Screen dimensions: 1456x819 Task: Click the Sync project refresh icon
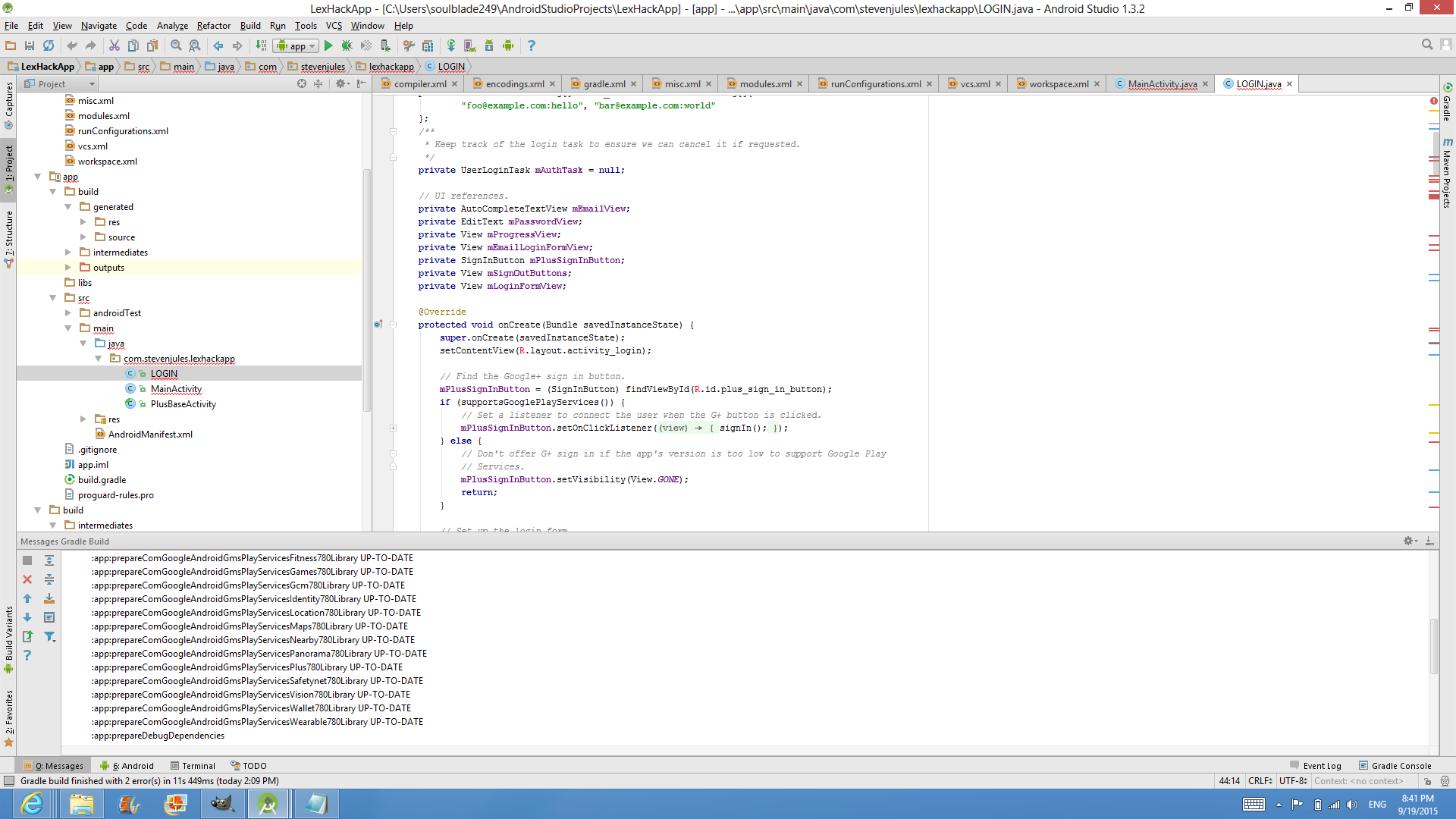49,45
